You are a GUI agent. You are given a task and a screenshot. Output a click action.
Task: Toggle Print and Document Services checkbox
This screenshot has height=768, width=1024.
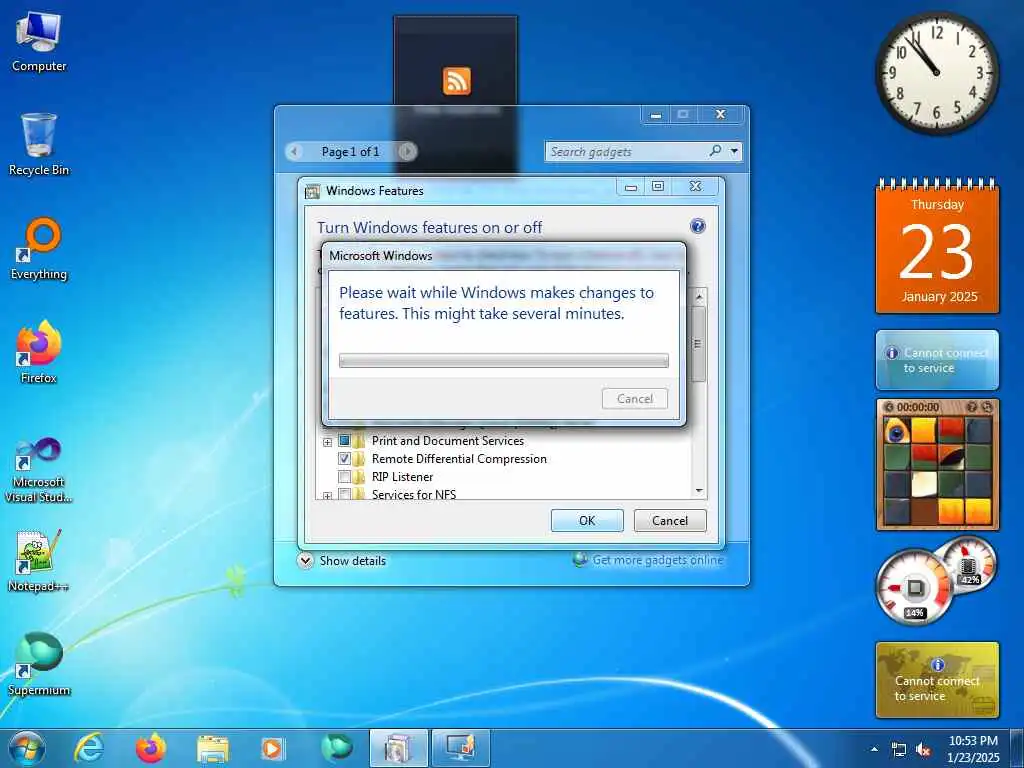pos(344,441)
